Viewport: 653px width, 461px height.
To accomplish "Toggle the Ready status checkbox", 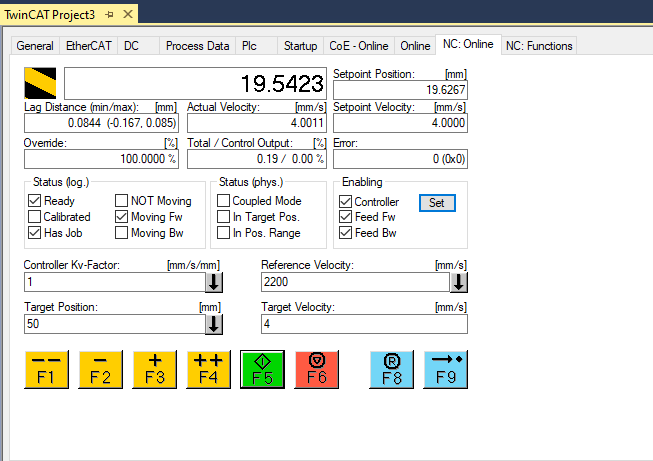I will [34, 201].
